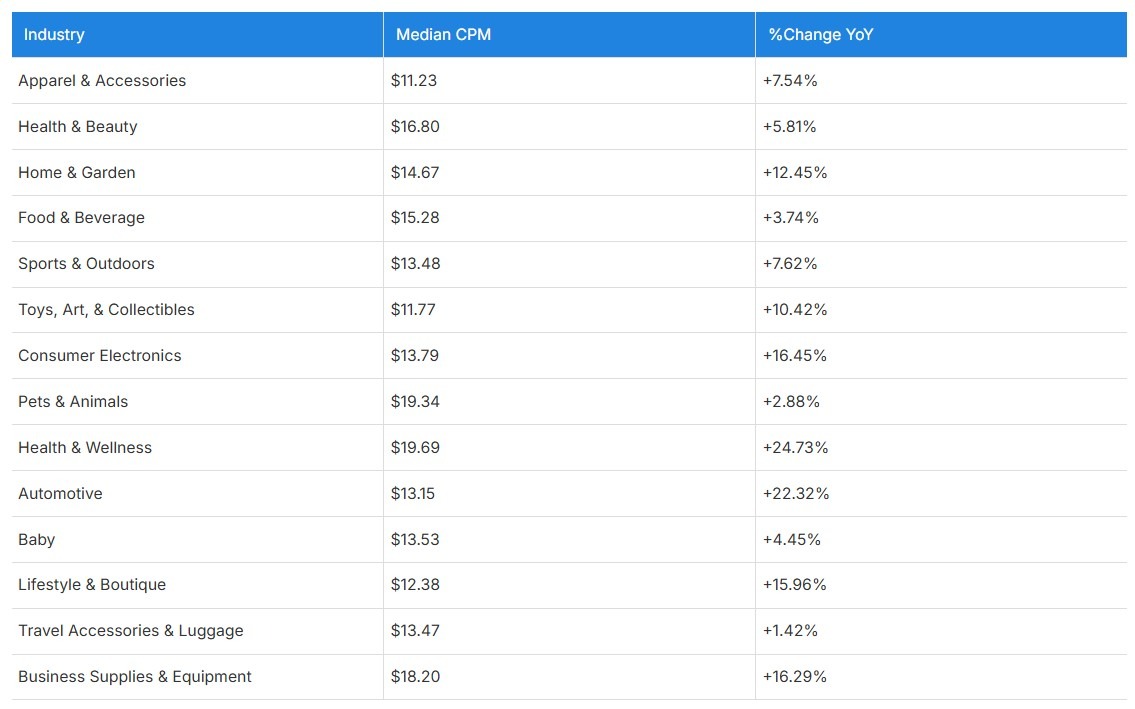Image resolution: width=1135 pixels, height=709 pixels.
Task: Click the Food & Beverage row label
Action: tap(81, 218)
